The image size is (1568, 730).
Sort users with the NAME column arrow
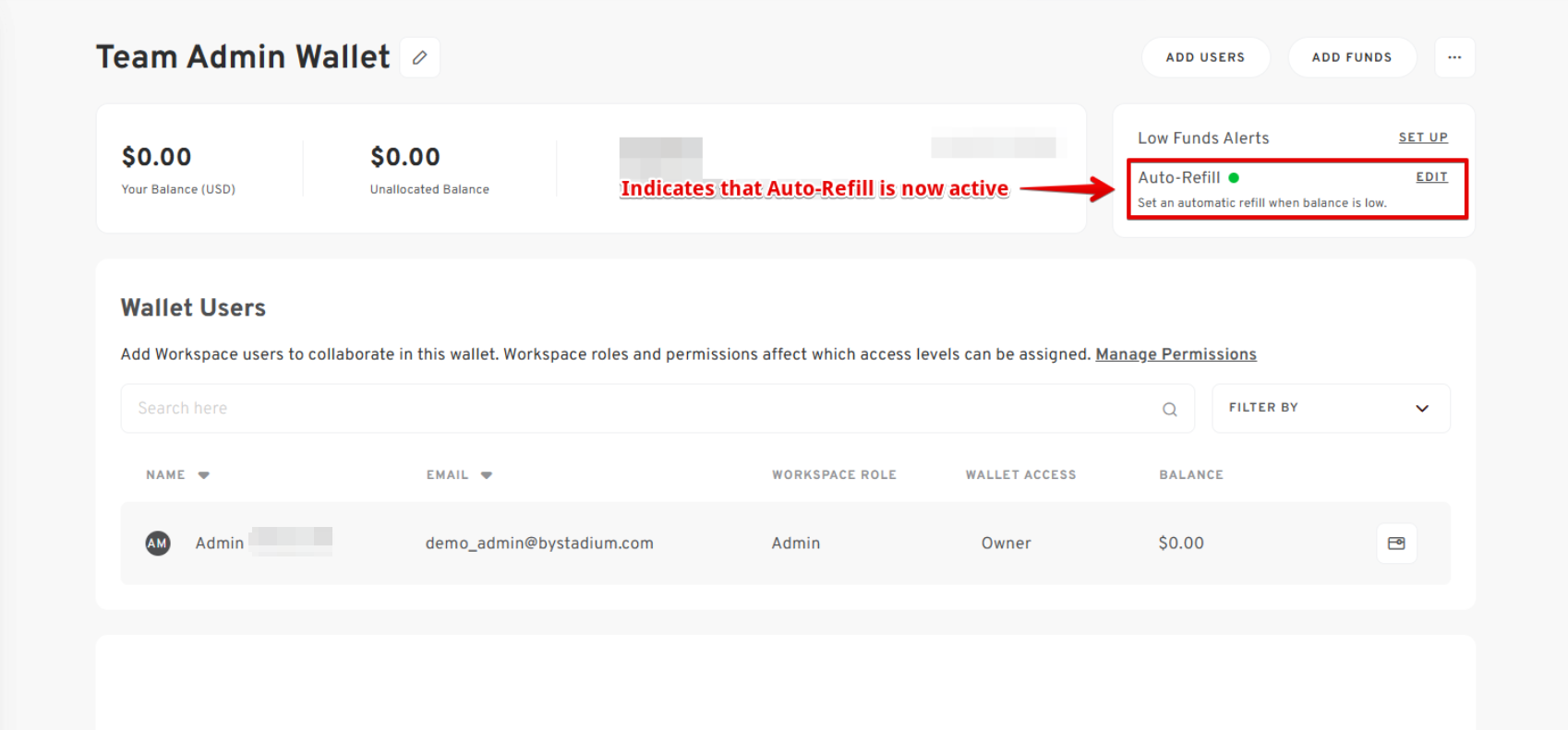tap(204, 475)
